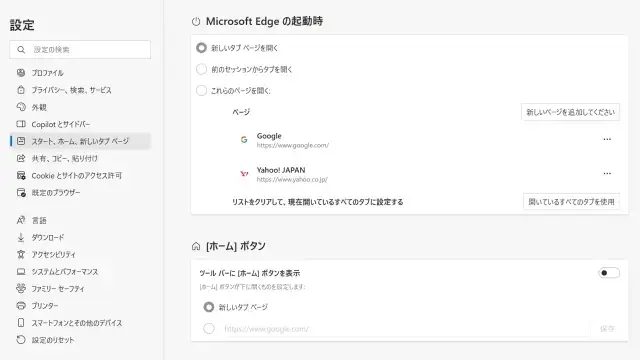Open 外観 appearance icon in sidebar
The width and height of the screenshot is (640, 360).
(21, 107)
